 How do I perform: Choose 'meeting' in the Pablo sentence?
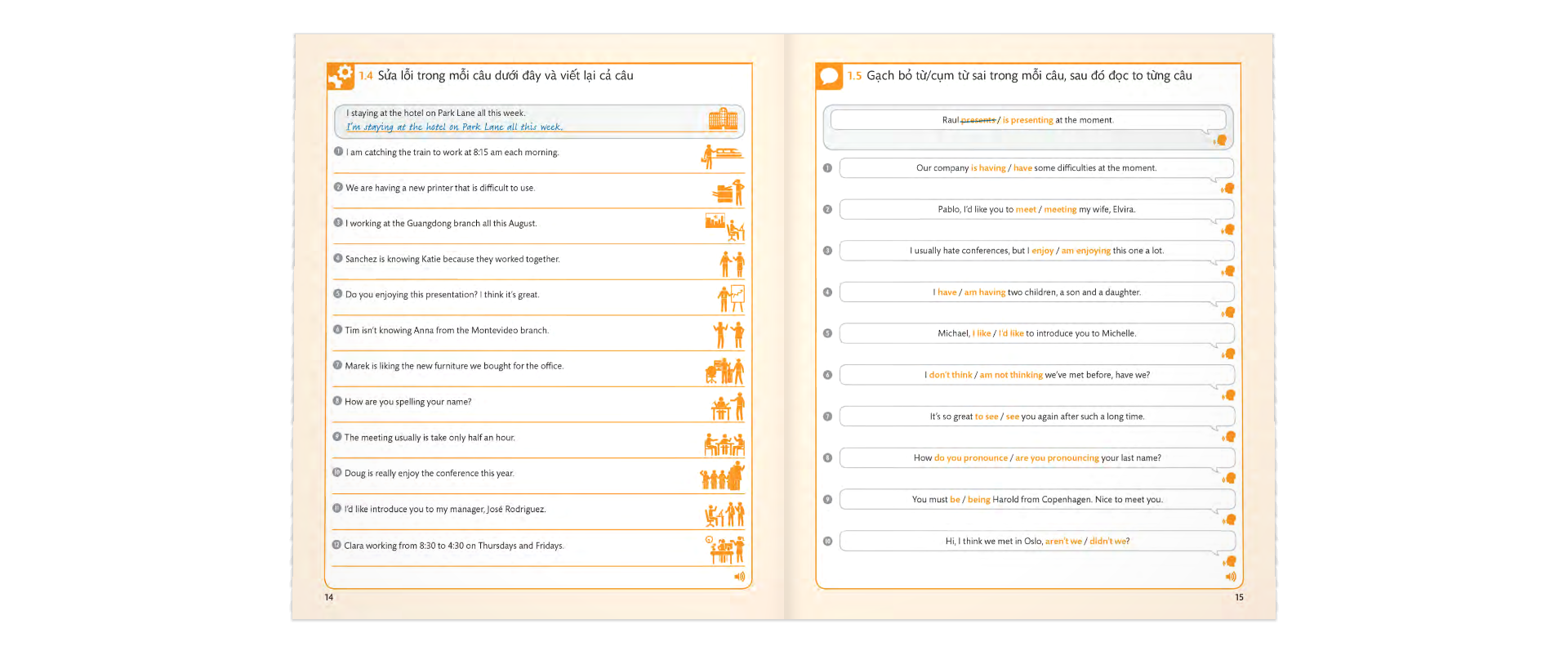1060,210
